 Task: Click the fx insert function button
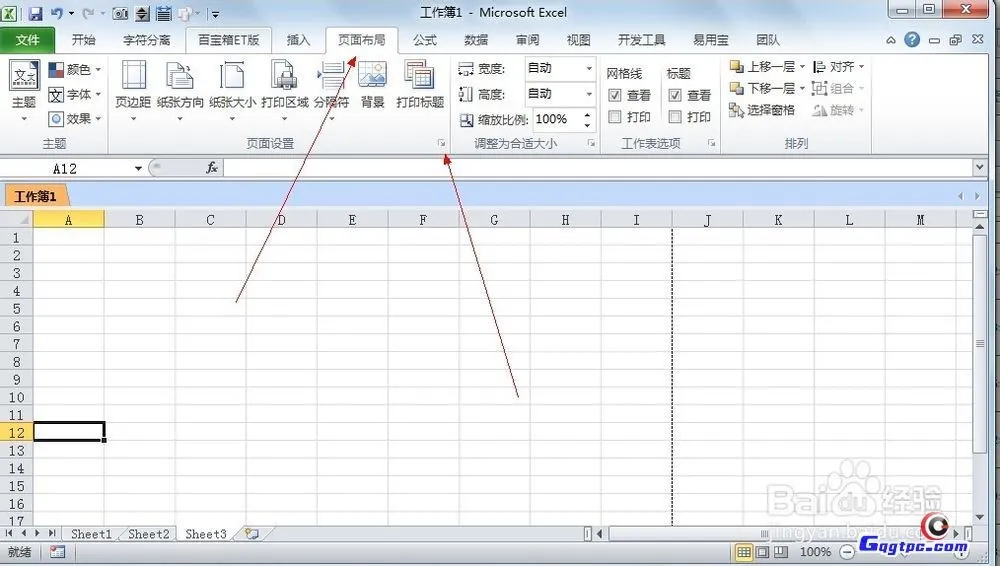click(212, 168)
